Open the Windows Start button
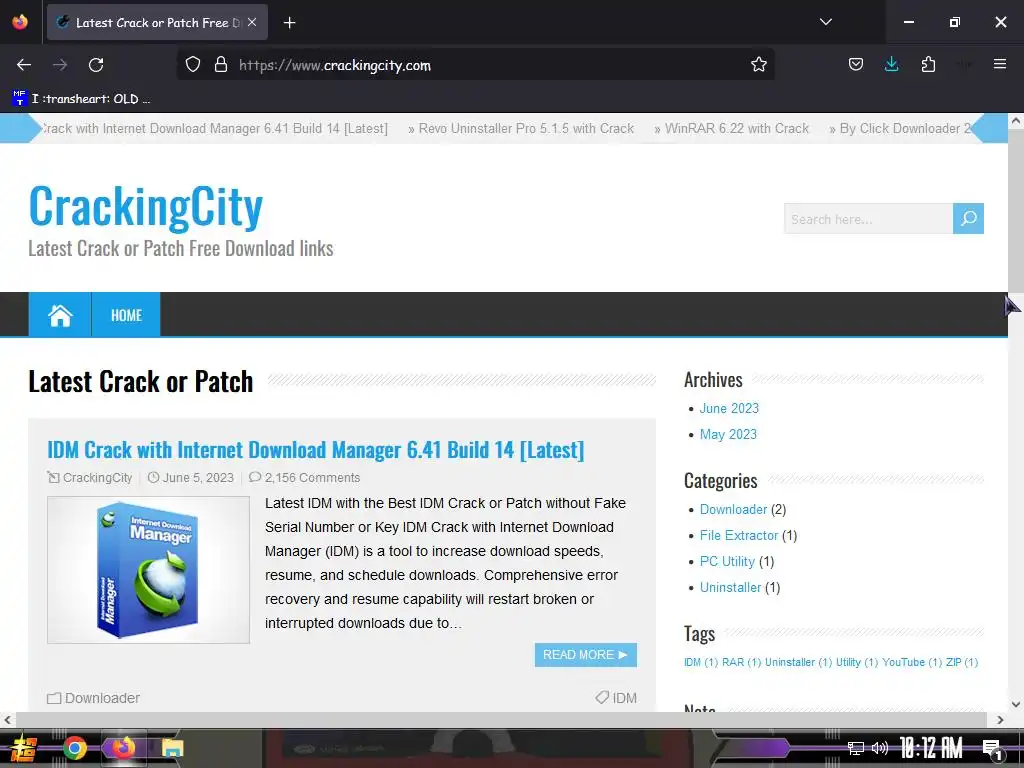Viewport: 1024px width, 768px height. pyautogui.click(x=24, y=748)
